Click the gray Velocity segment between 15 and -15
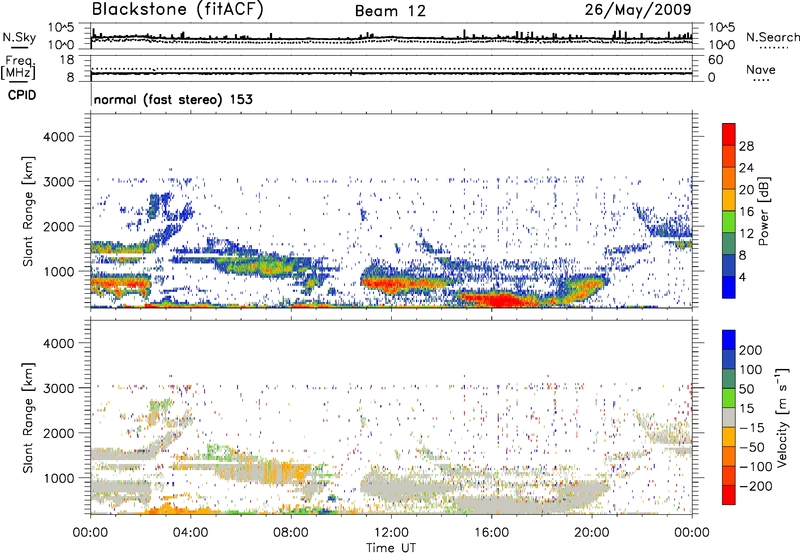Screen dimensions: 800x554 point(729,417)
